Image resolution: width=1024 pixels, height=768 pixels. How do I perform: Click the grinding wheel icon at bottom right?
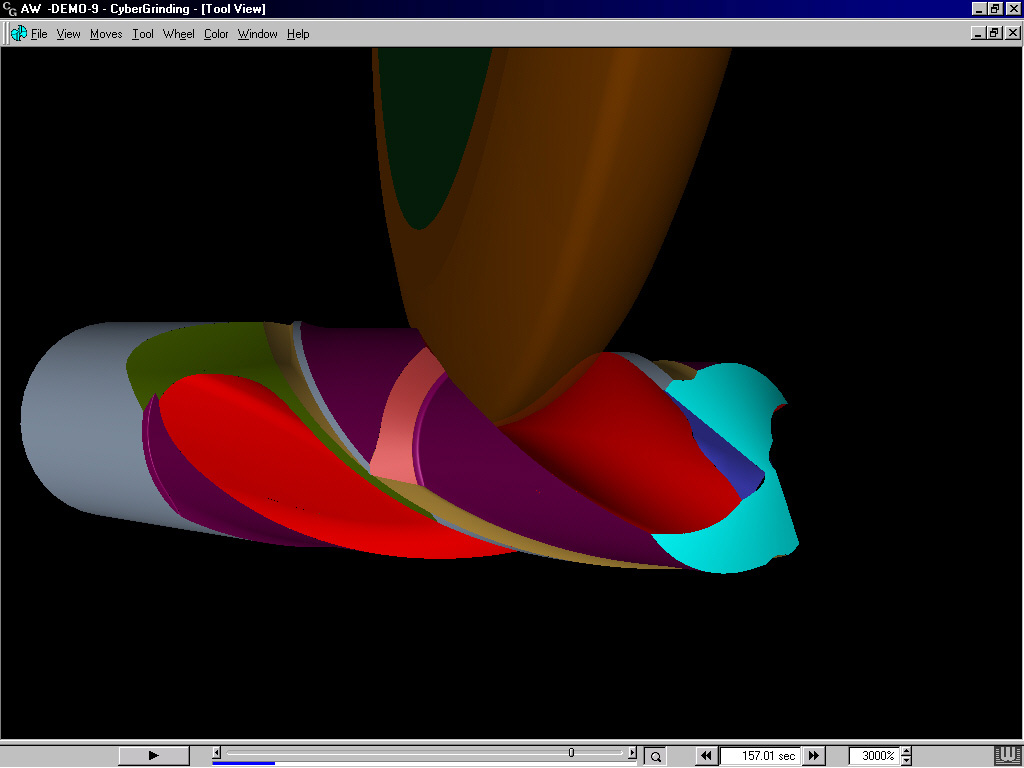point(1007,755)
